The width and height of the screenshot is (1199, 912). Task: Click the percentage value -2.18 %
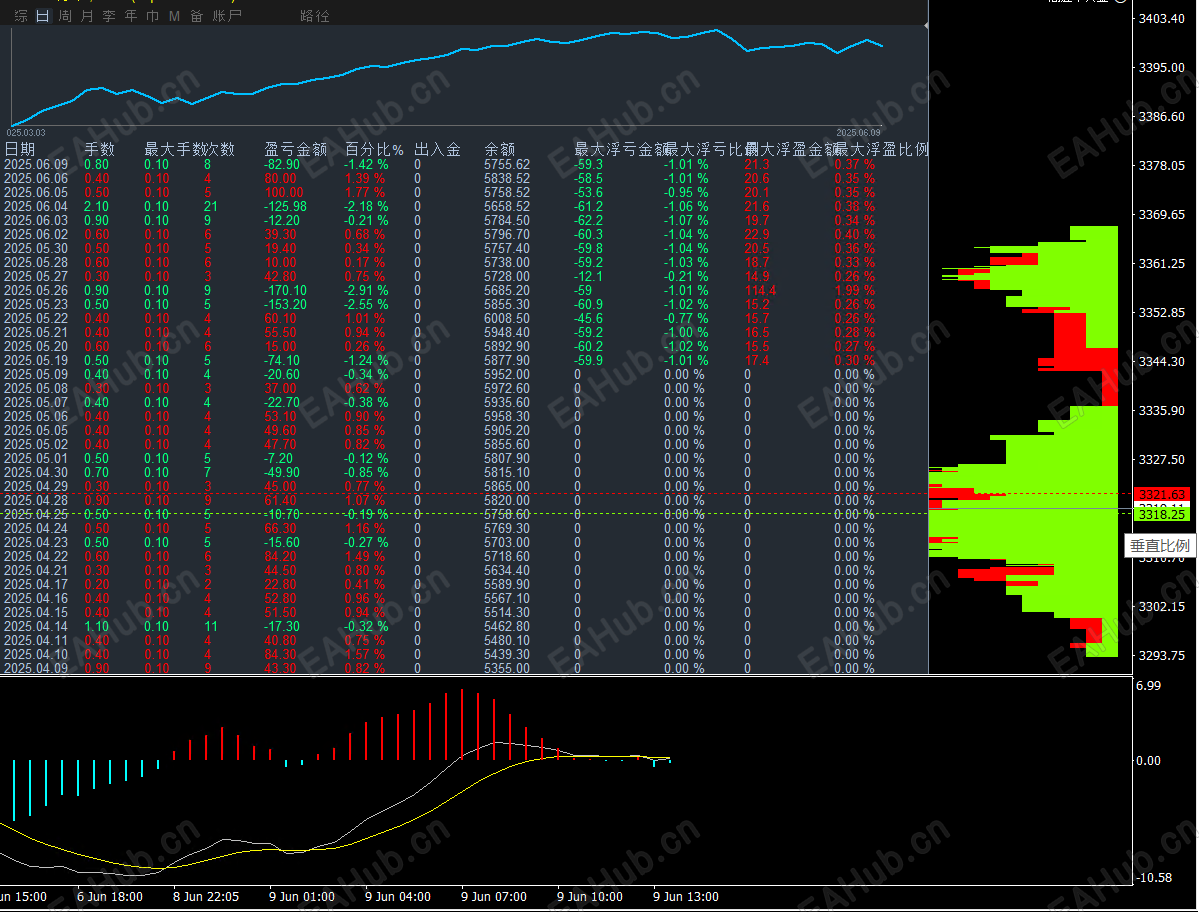point(366,206)
